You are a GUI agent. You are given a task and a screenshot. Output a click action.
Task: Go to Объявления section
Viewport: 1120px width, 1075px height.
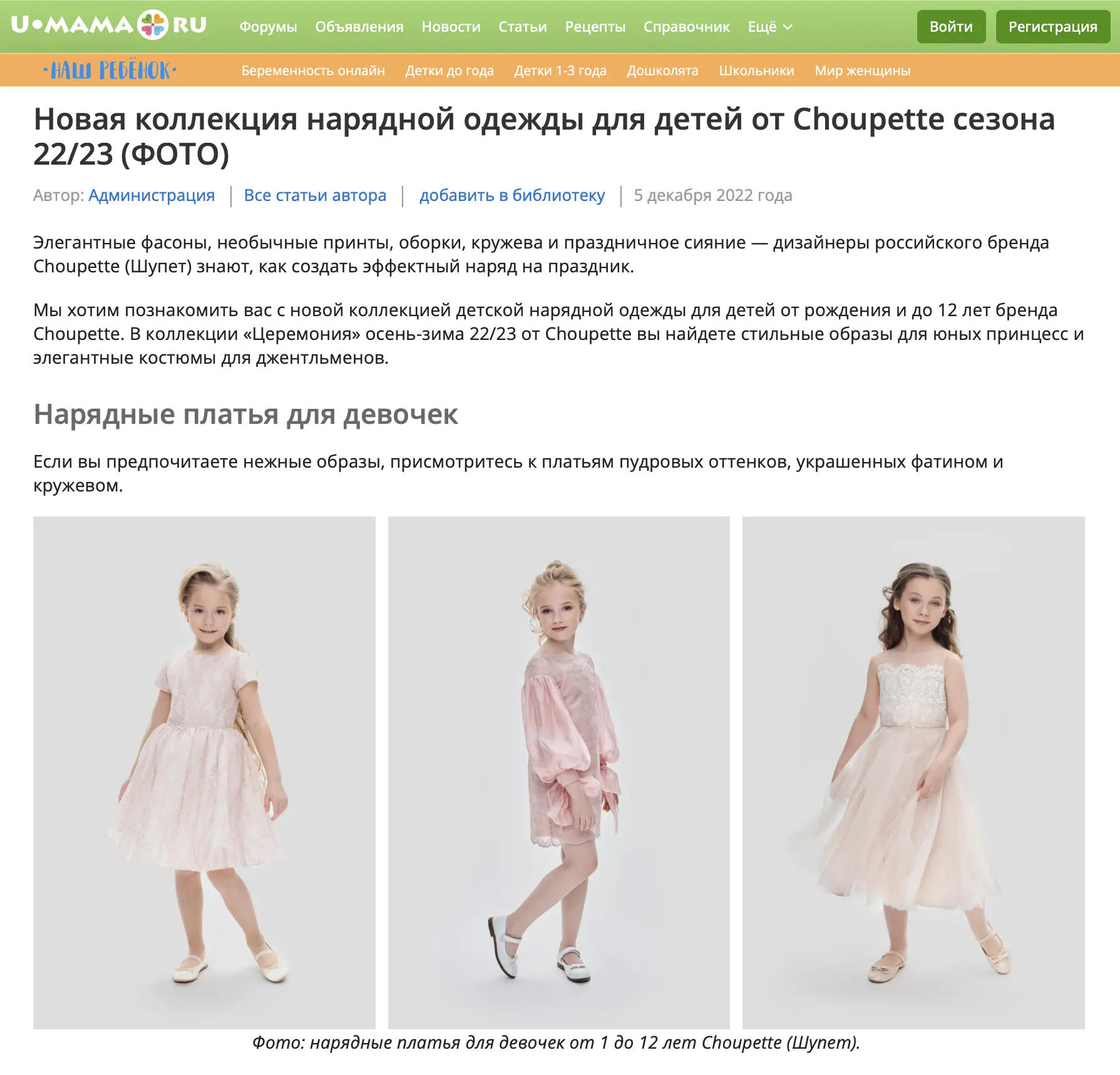point(359,27)
